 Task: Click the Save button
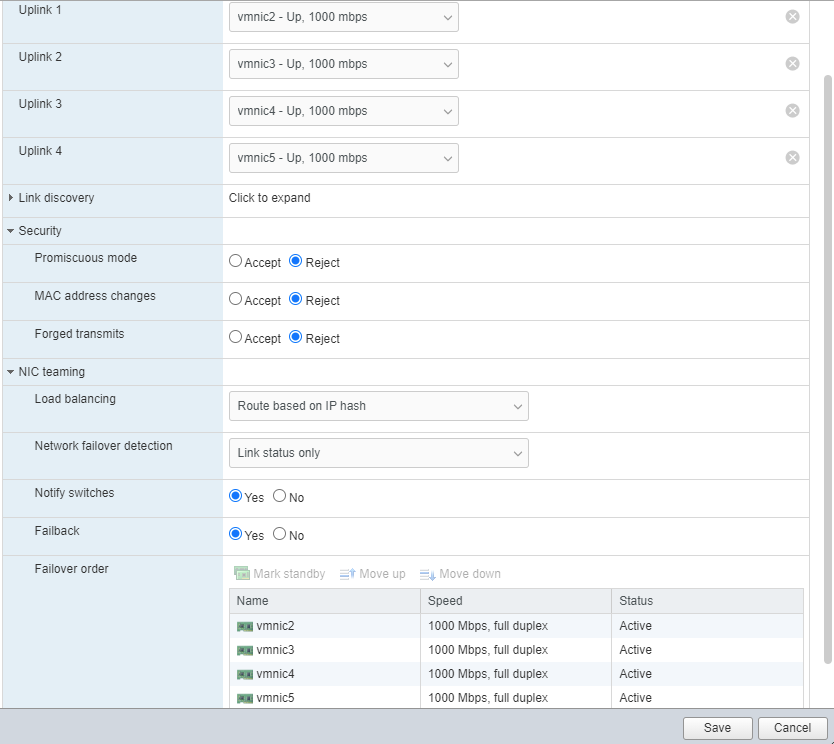pyautogui.click(x=717, y=728)
